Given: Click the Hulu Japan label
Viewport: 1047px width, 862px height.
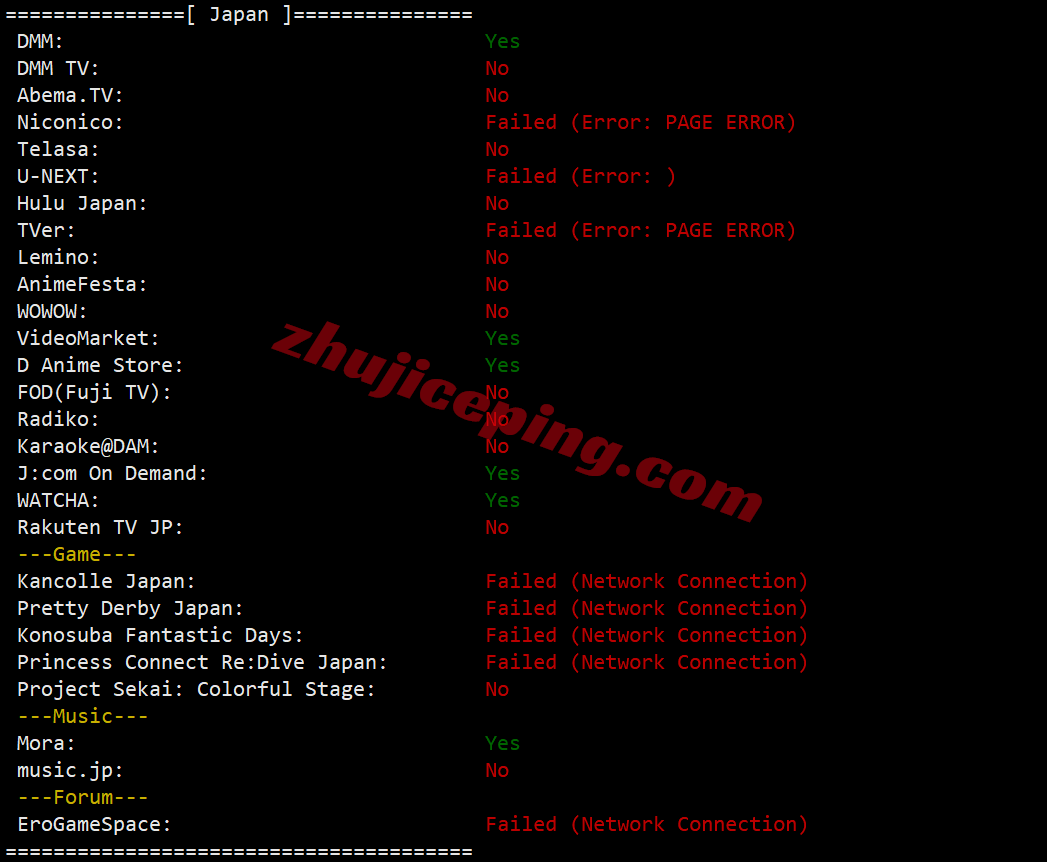Looking at the screenshot, I should 82,204.
